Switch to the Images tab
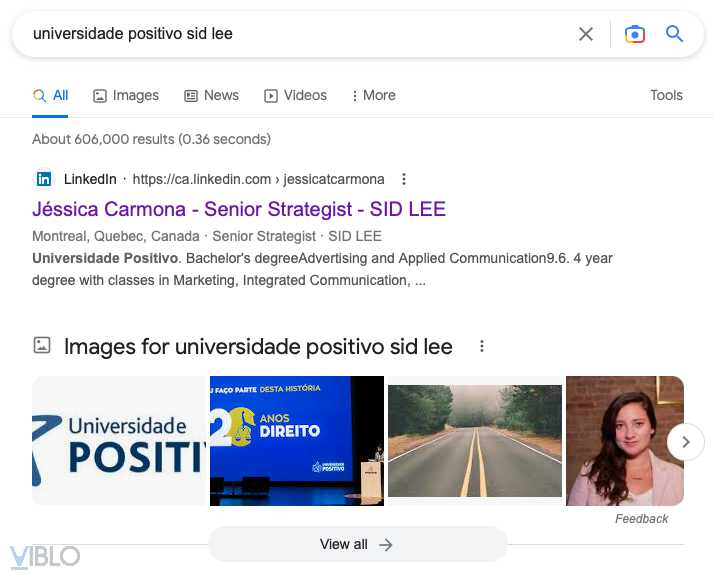Image resolution: width=714 pixels, height=580 pixels. [126, 96]
